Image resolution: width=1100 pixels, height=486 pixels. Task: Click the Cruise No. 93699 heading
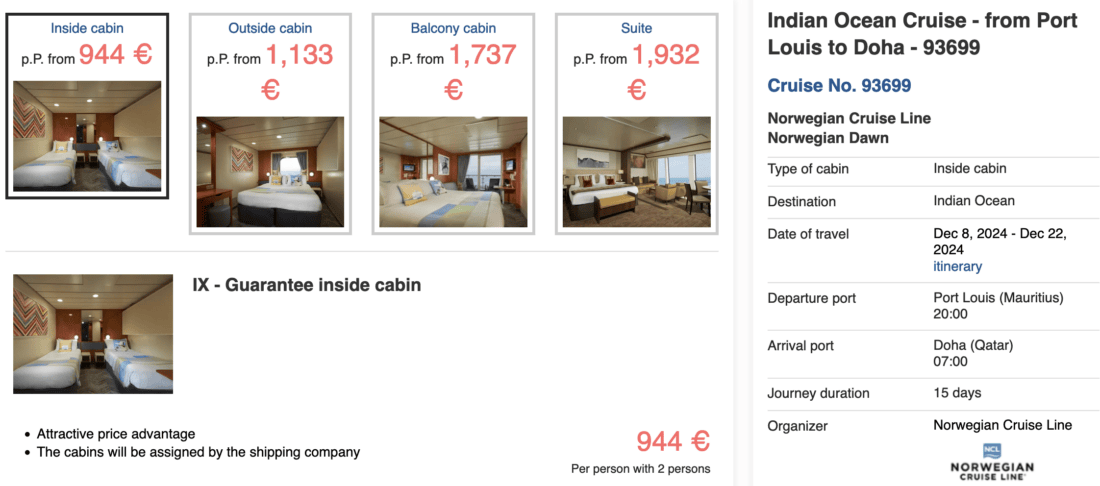(x=839, y=86)
